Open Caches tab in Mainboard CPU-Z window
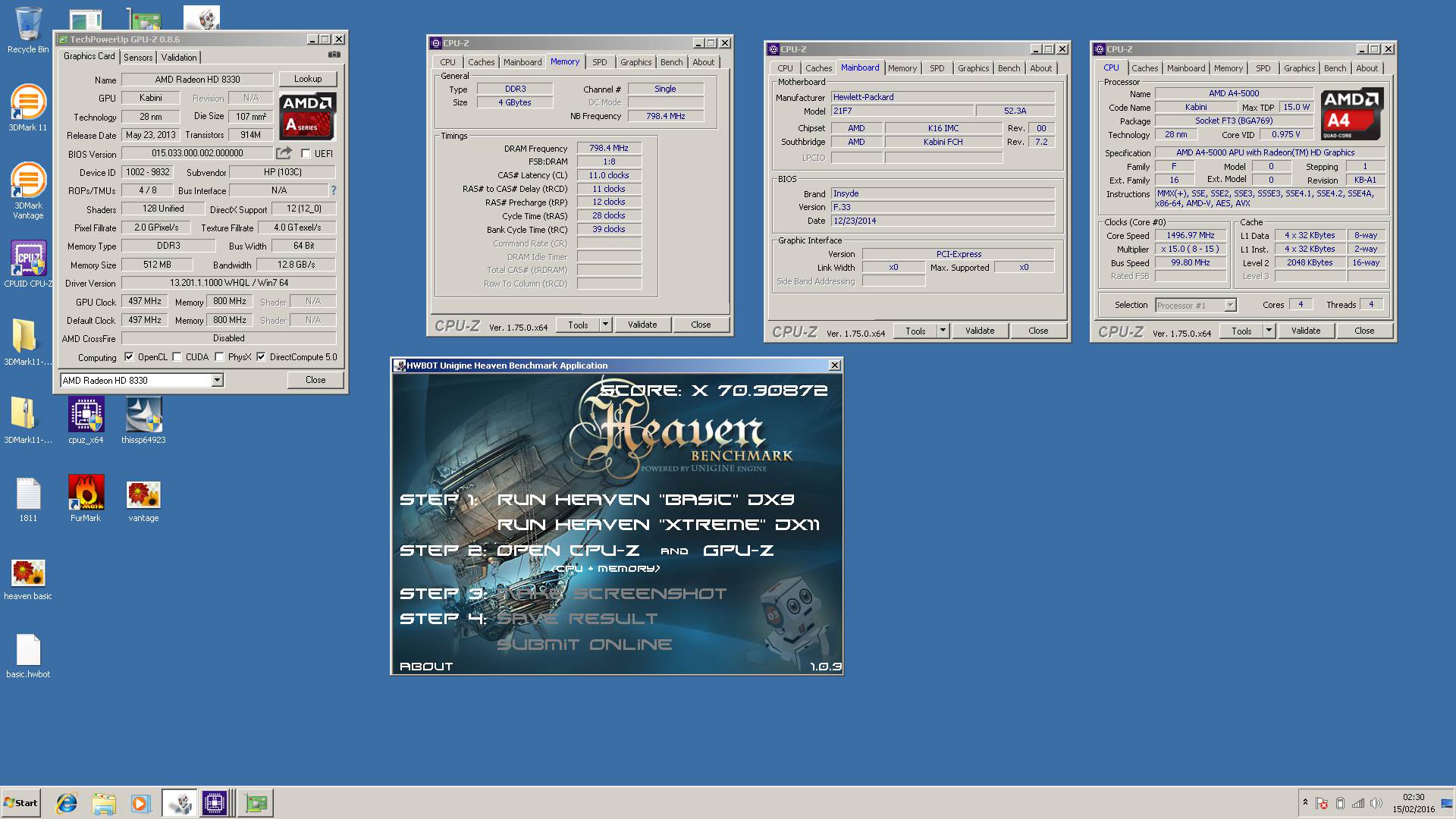Viewport: 1456px width, 819px height. pos(818,68)
